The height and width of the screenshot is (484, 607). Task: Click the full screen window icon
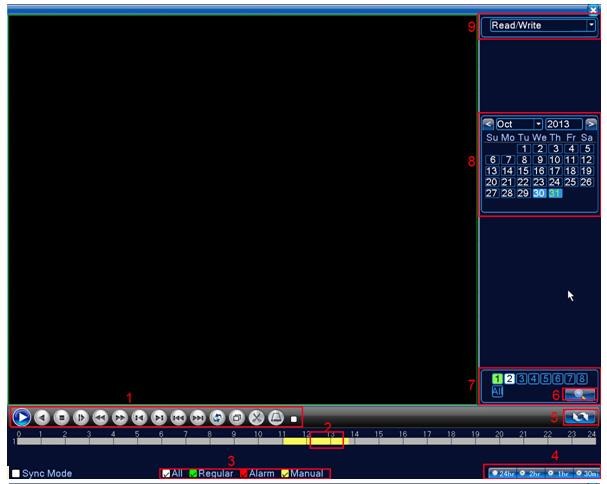235,417
